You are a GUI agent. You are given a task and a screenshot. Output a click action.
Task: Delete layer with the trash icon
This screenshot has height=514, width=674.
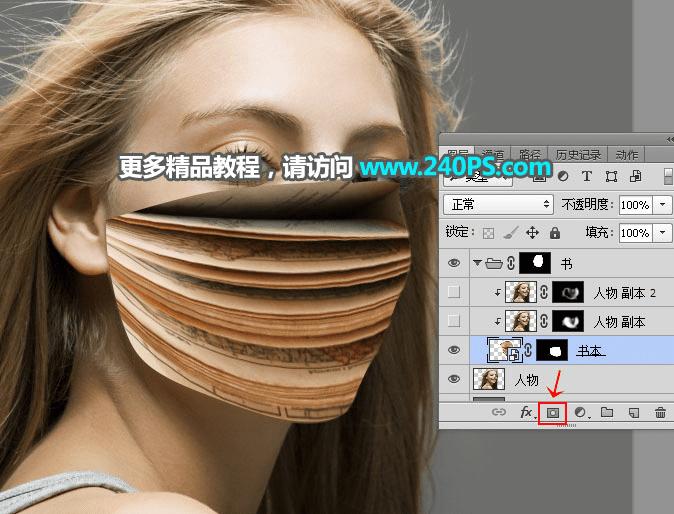660,413
